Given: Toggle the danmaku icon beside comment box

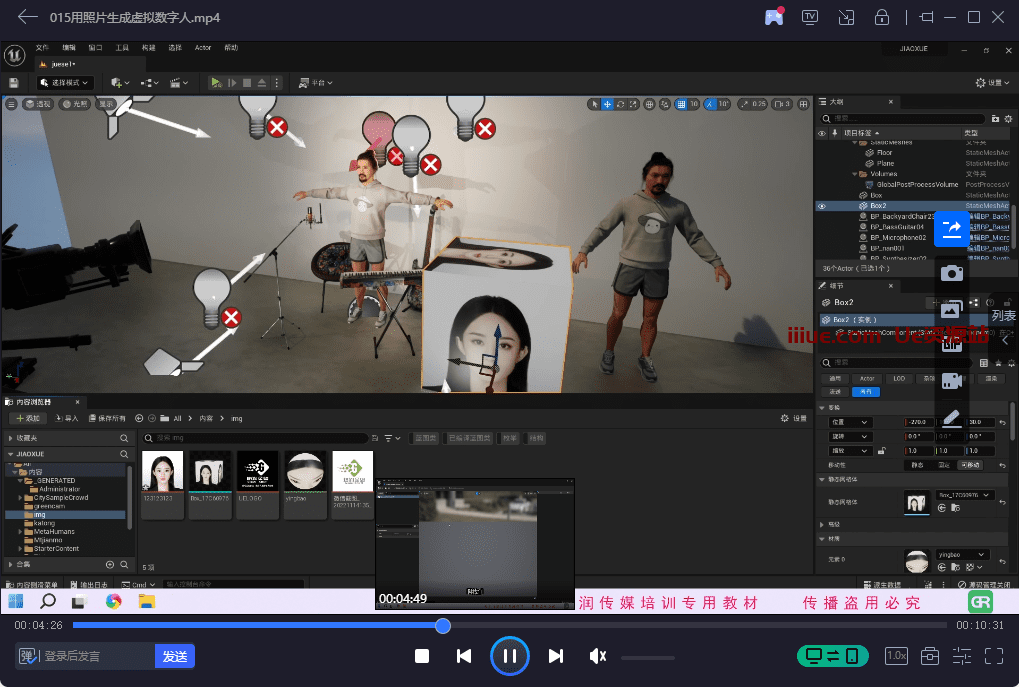Looking at the screenshot, I should 28,656.
